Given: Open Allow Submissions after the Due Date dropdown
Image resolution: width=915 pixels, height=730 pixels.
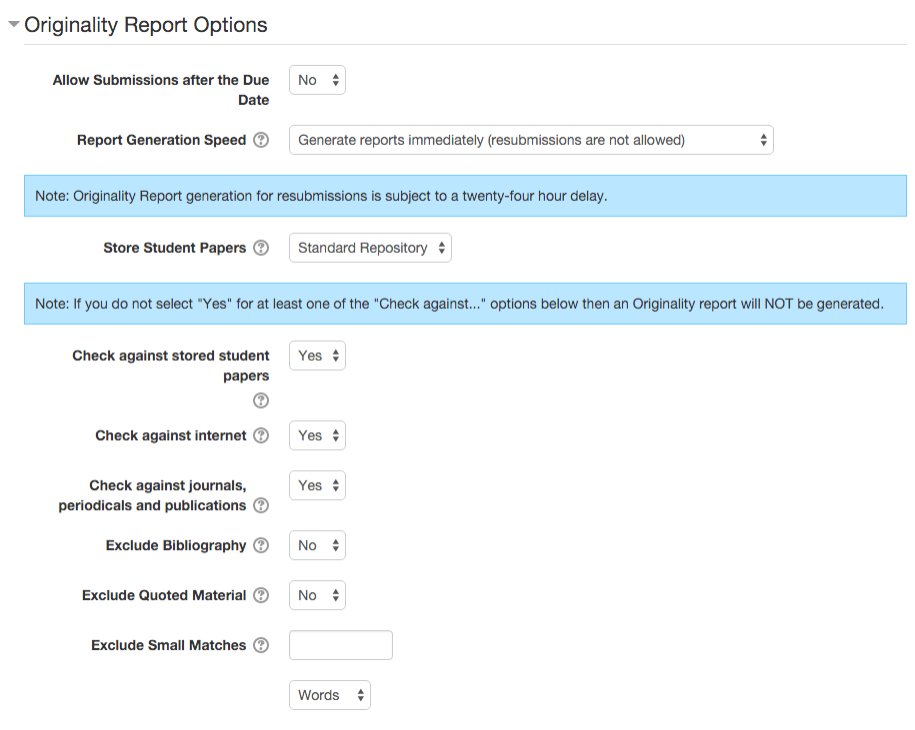Looking at the screenshot, I should [x=317, y=80].
